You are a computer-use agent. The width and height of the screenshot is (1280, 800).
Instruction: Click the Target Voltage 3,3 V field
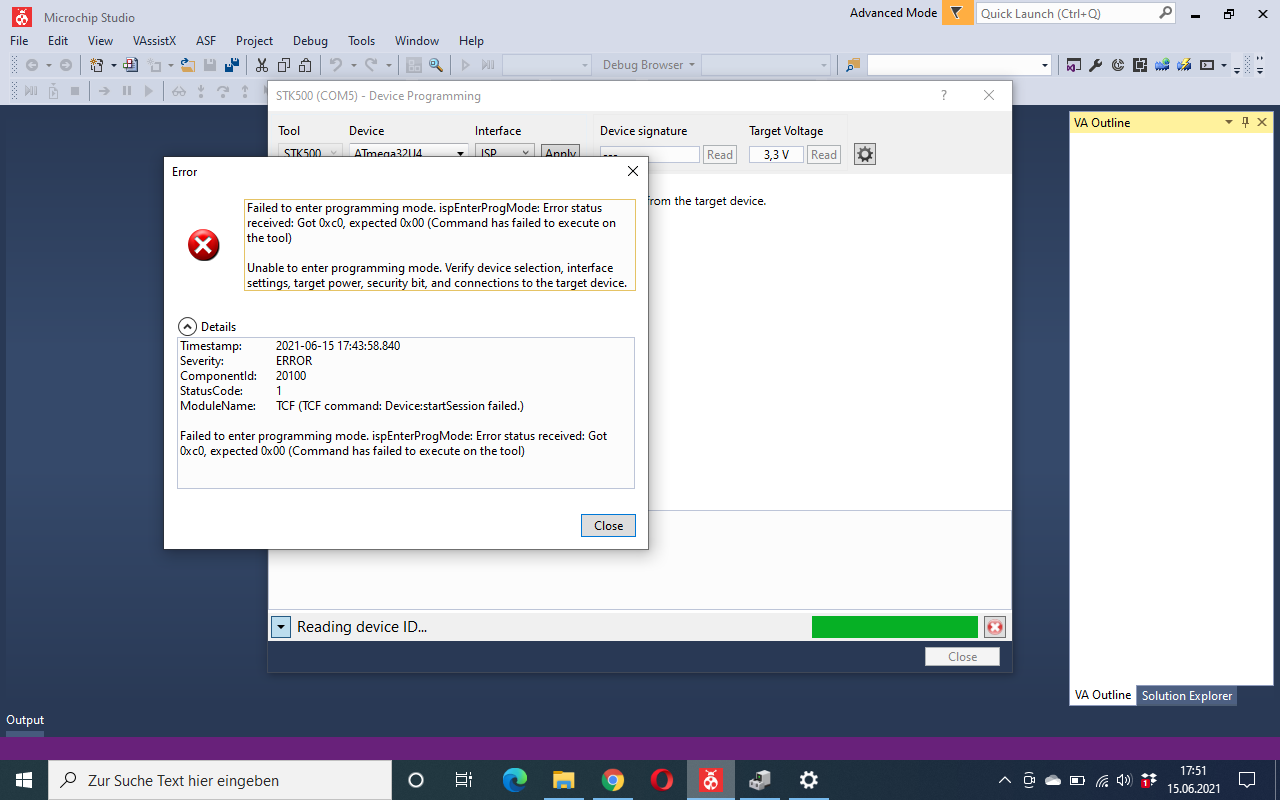tap(777, 154)
